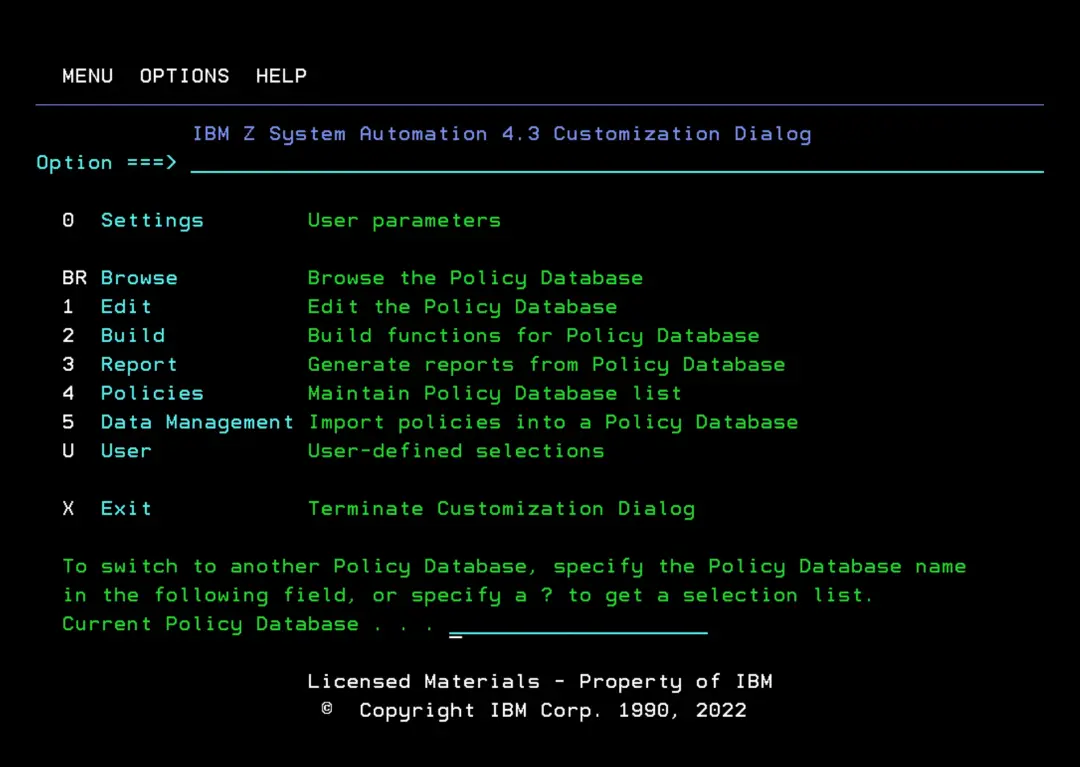Click 'Build functions for Policy Database' text
Viewport: 1080px width, 767px height.
(x=534, y=336)
